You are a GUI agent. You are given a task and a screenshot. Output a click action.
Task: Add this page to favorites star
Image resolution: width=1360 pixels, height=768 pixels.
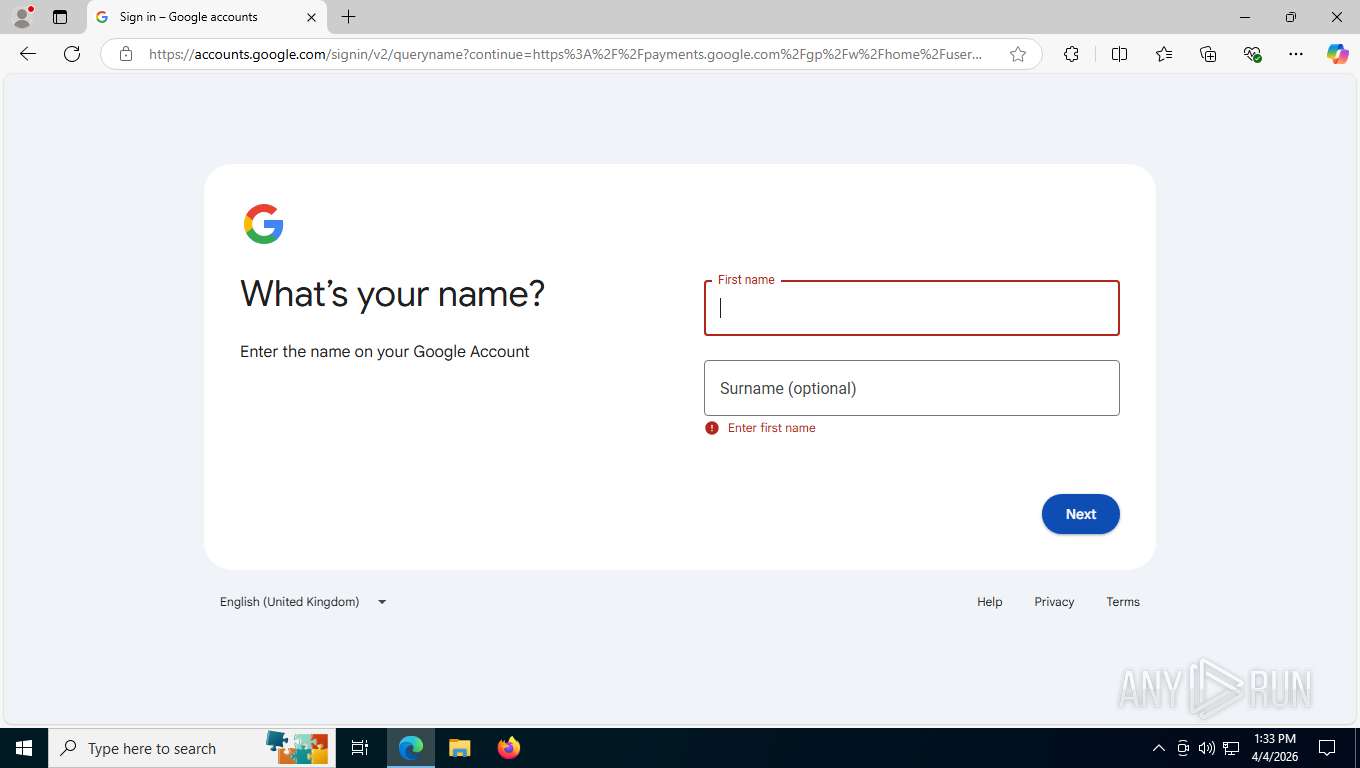1018,54
